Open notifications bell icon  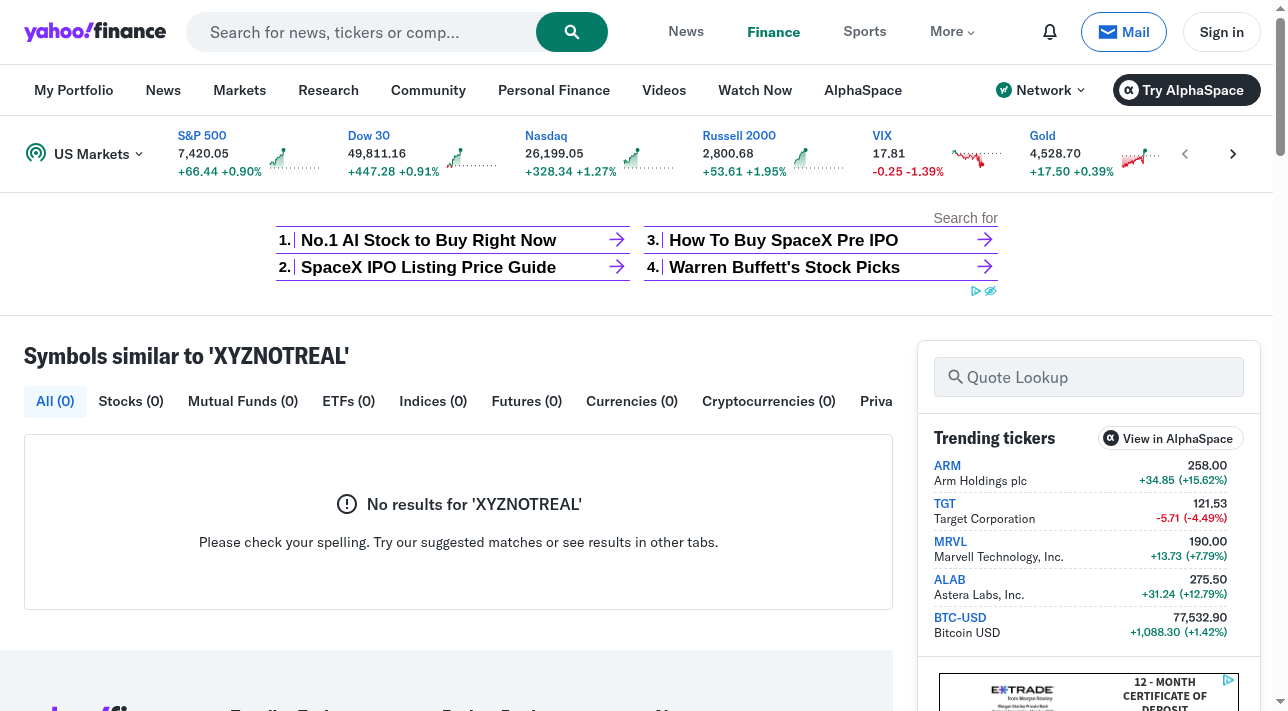pos(1050,32)
